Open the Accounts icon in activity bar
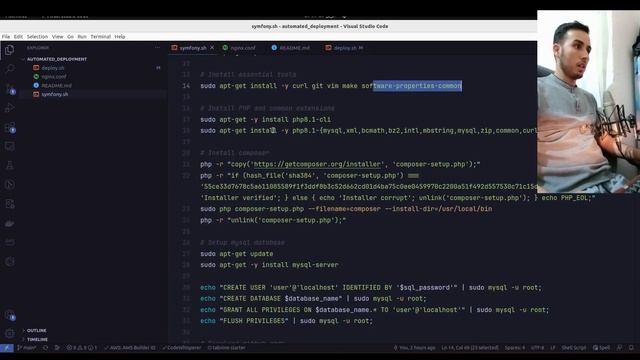Image resolution: width=640 pixels, height=360 pixels. pos(9,315)
